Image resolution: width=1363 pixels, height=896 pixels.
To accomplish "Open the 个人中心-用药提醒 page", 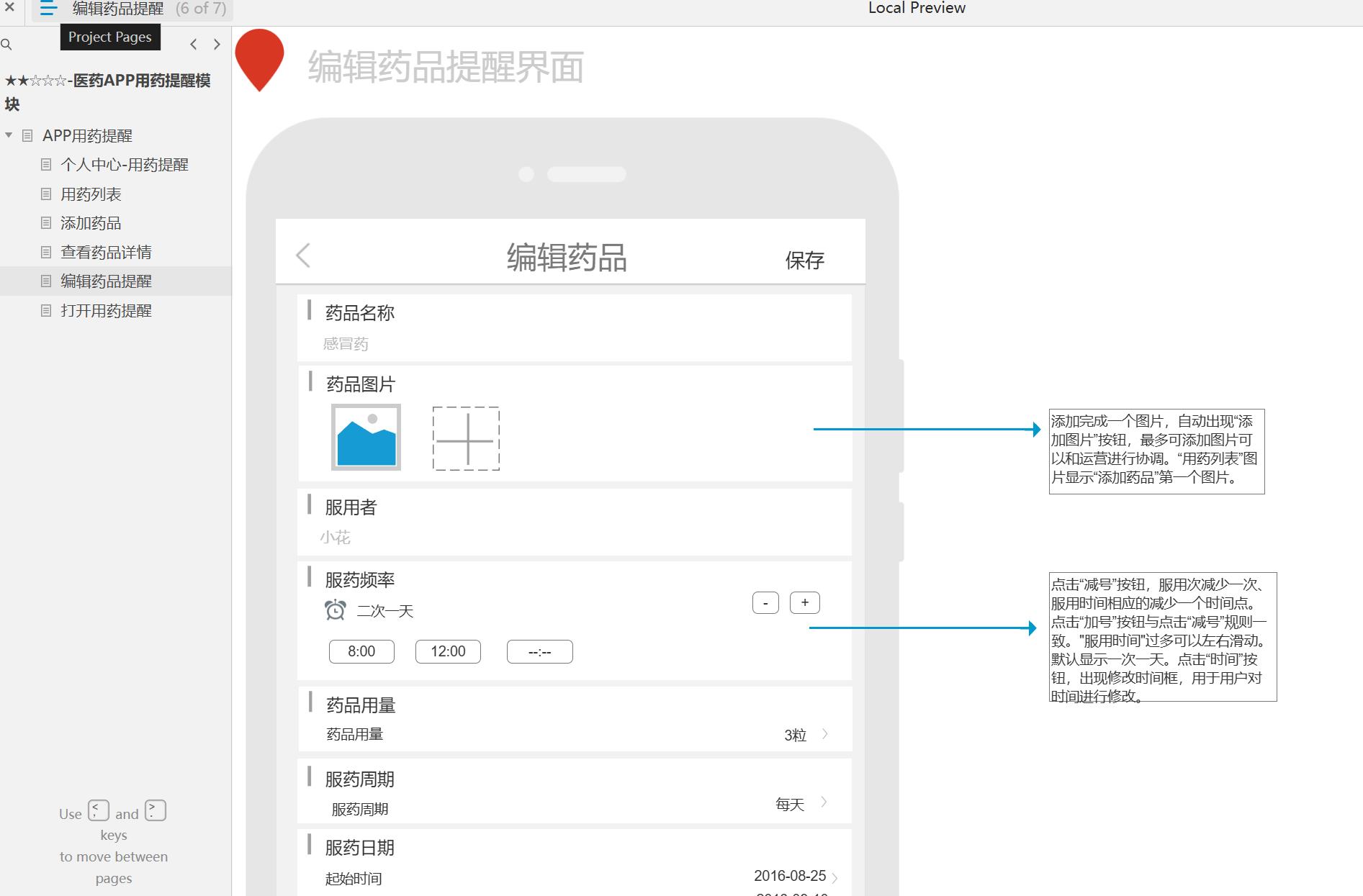I will tap(125, 165).
